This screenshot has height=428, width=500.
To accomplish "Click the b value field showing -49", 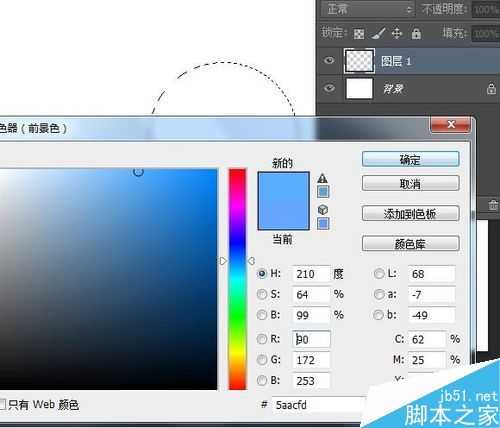I will [432, 315].
